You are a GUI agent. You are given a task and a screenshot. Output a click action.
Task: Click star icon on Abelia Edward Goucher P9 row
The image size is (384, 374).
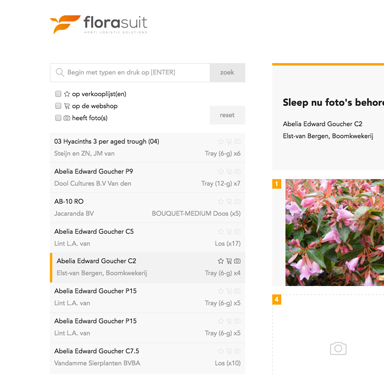pyautogui.click(x=221, y=172)
